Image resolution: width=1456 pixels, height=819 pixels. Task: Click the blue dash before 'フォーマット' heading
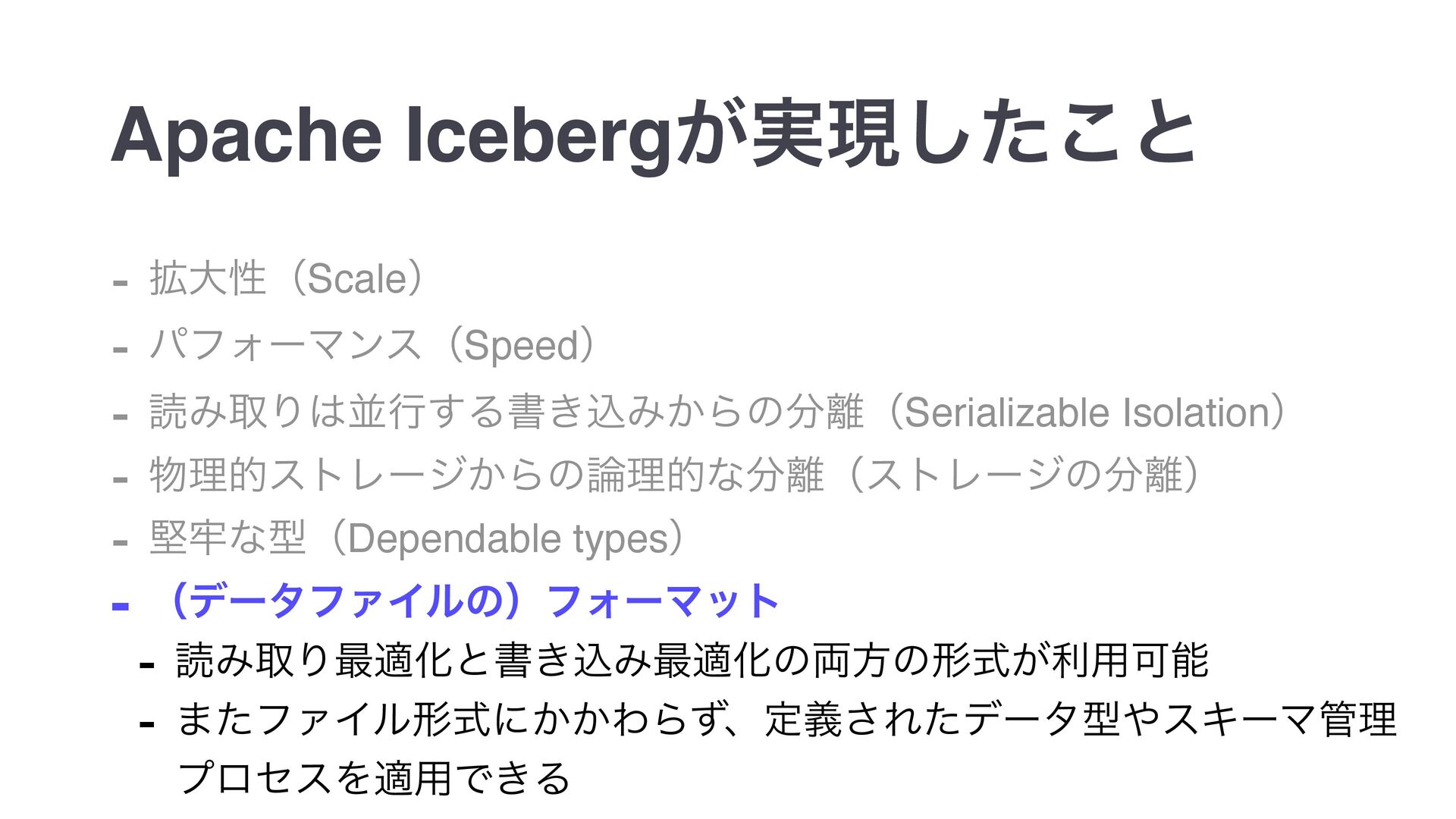pyautogui.click(x=120, y=606)
